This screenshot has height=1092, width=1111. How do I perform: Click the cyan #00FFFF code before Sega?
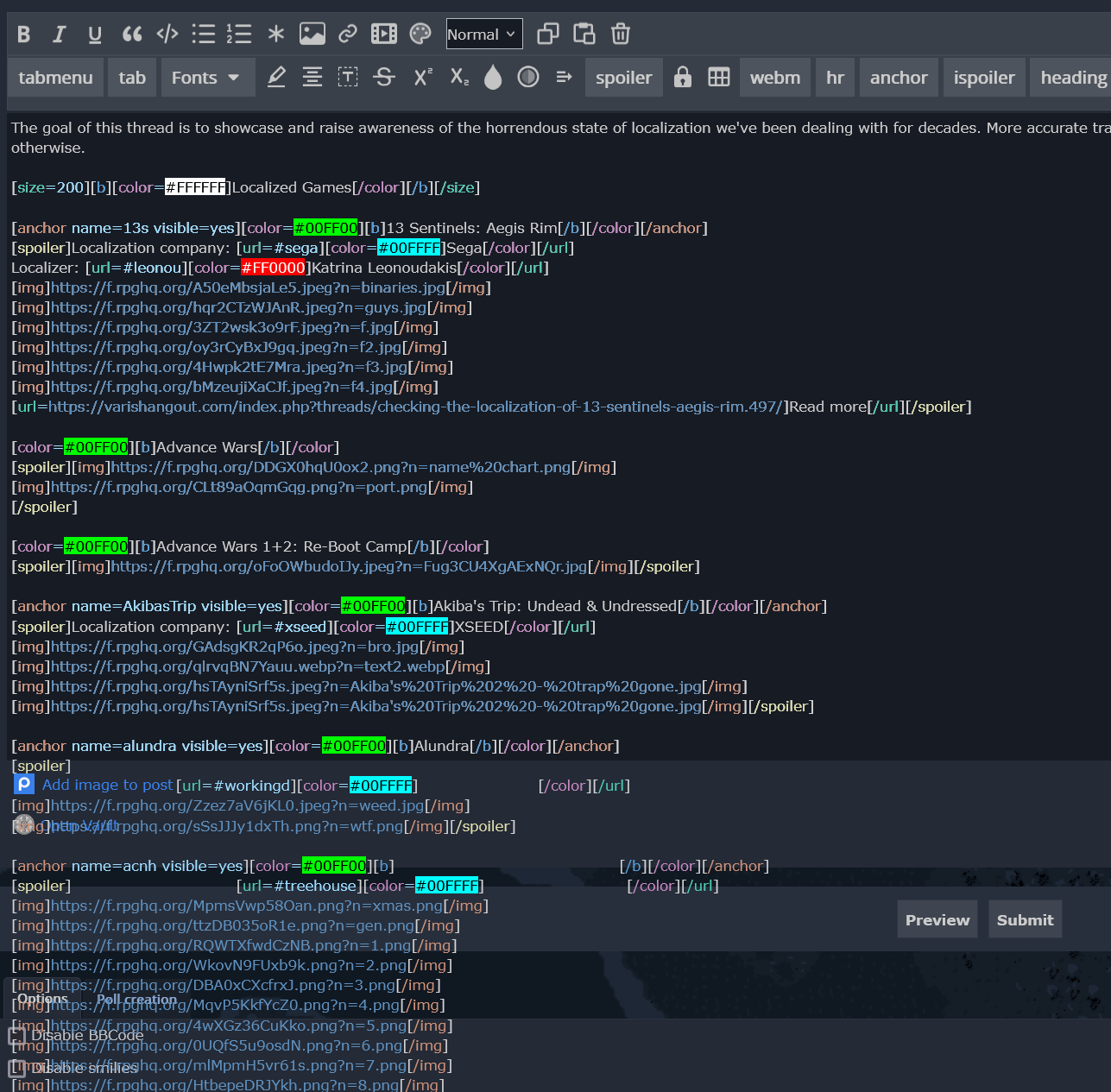tap(409, 248)
